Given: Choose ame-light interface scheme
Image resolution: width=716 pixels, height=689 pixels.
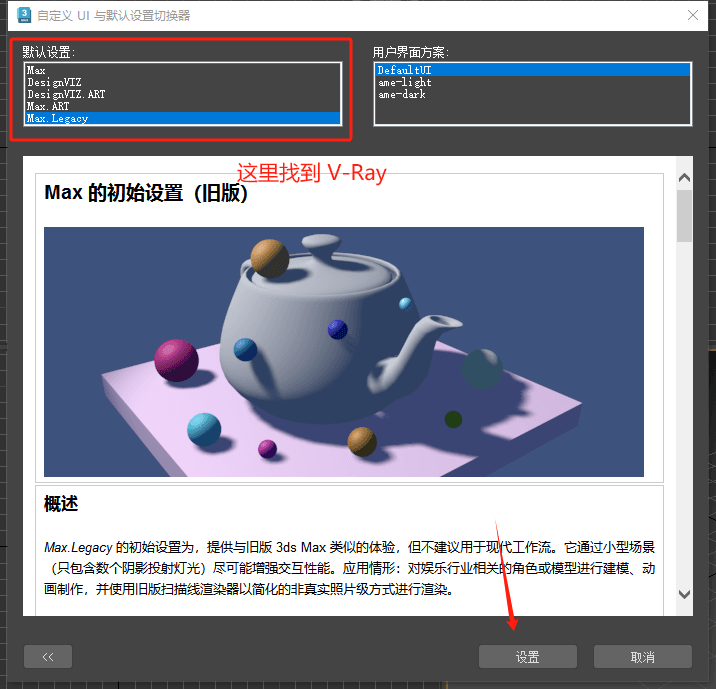Looking at the screenshot, I should [532, 82].
